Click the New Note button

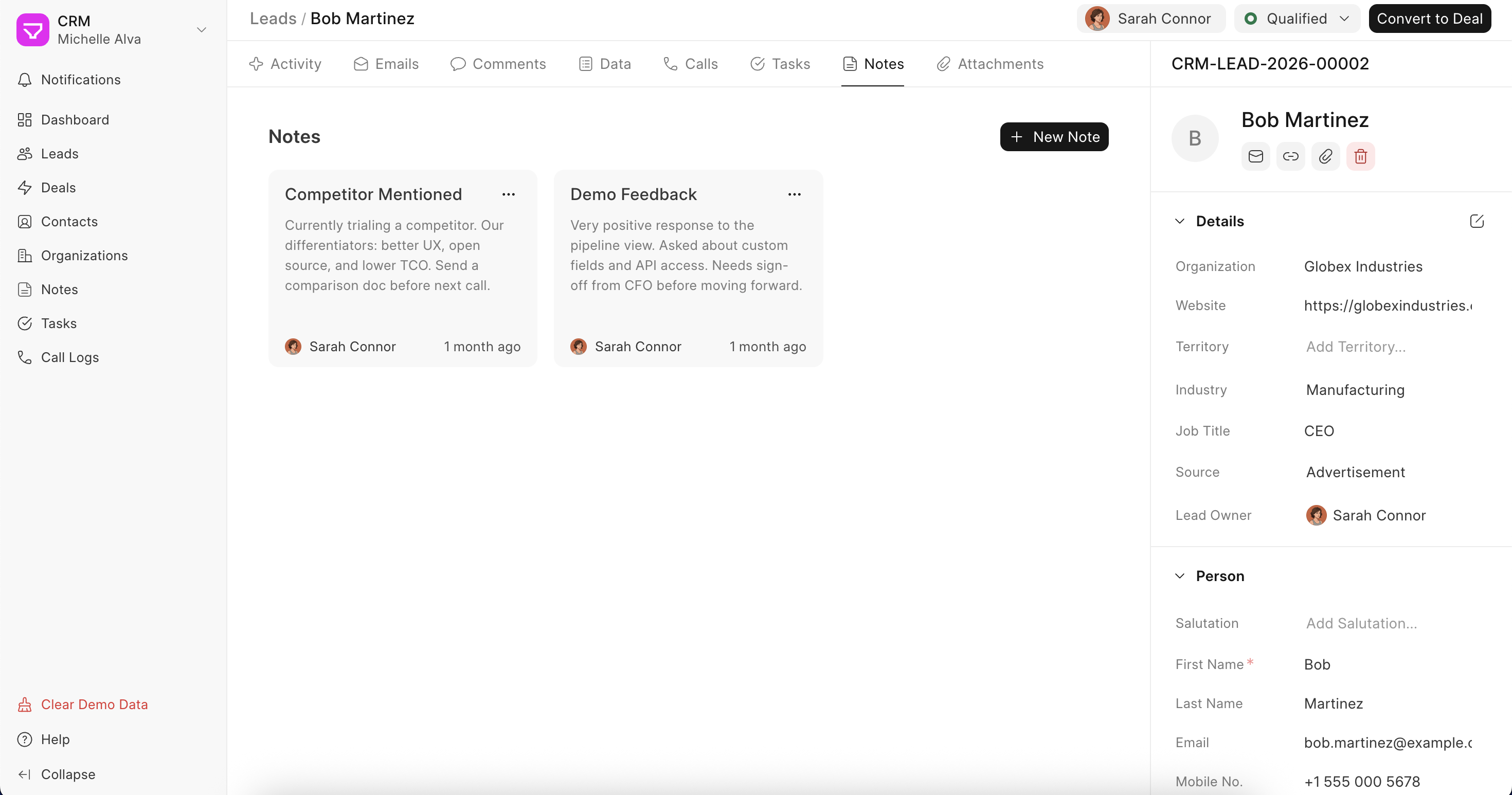1054,137
